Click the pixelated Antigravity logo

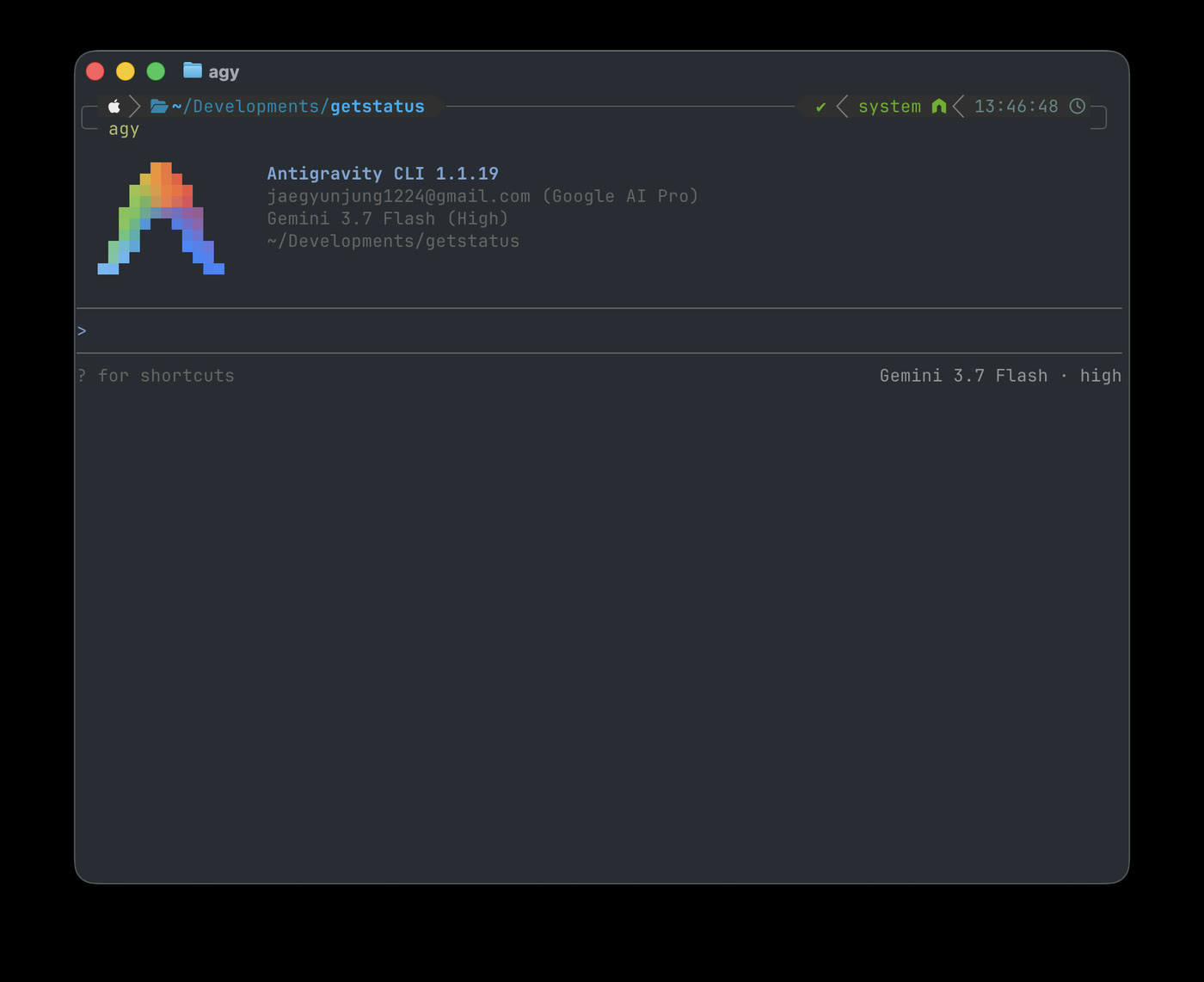pyautogui.click(x=161, y=218)
